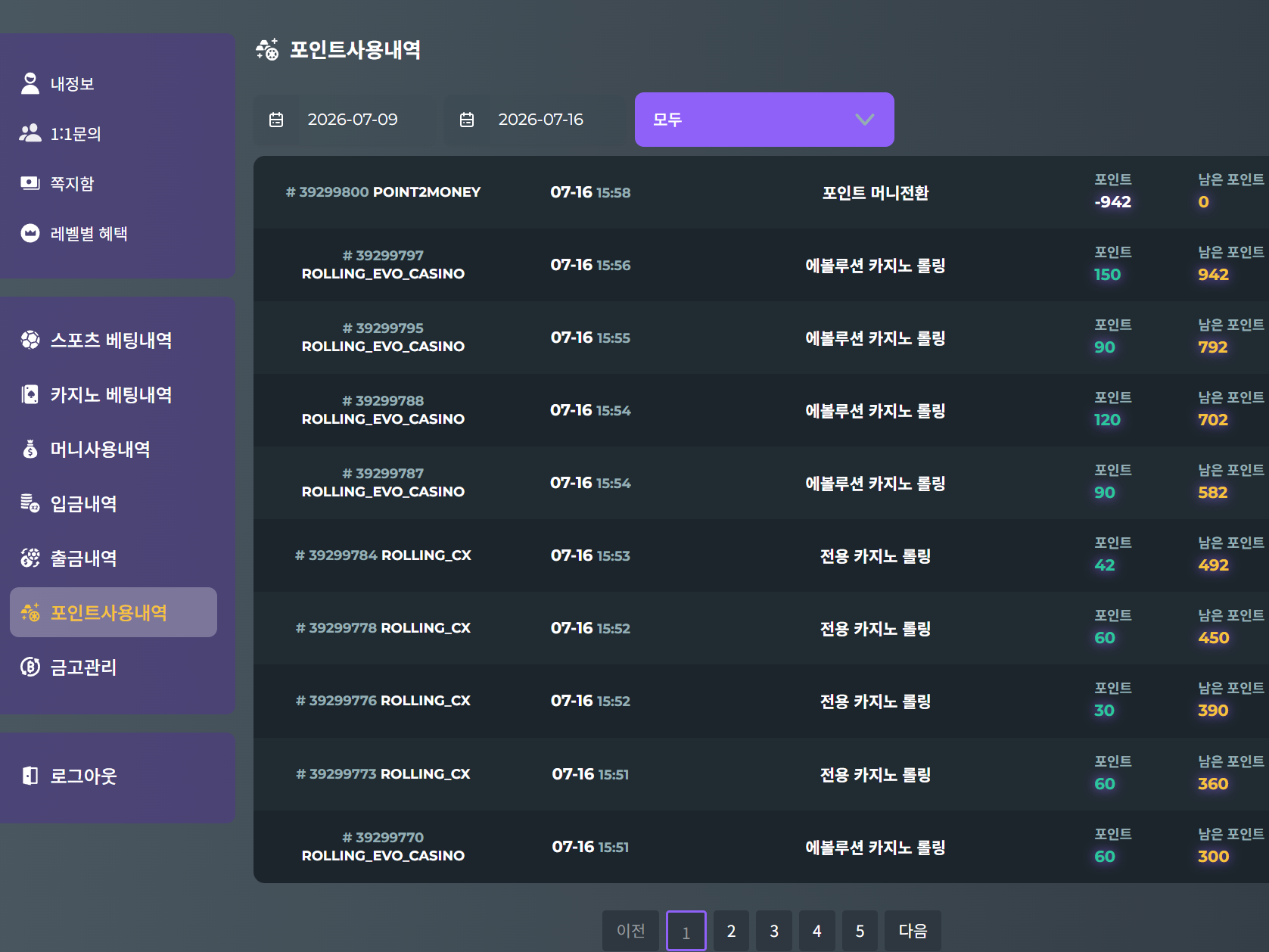Click the 포인트사용내역 page title icon
This screenshot has width=1269, height=952.
[267, 49]
